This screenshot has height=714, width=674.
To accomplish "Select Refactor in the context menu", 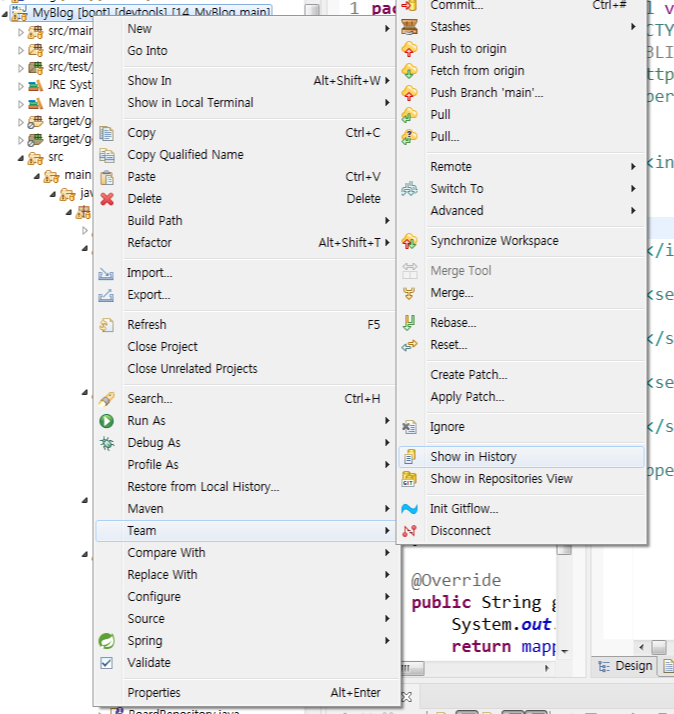I will pyautogui.click(x=149, y=243).
